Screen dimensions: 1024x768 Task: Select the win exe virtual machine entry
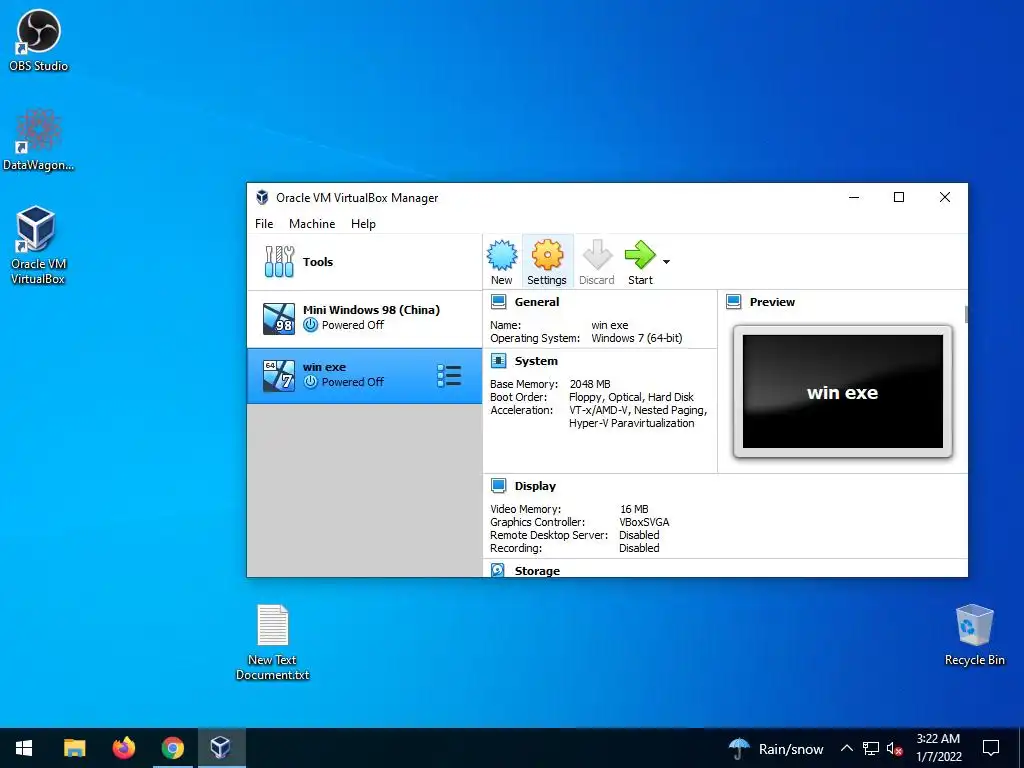(364, 376)
